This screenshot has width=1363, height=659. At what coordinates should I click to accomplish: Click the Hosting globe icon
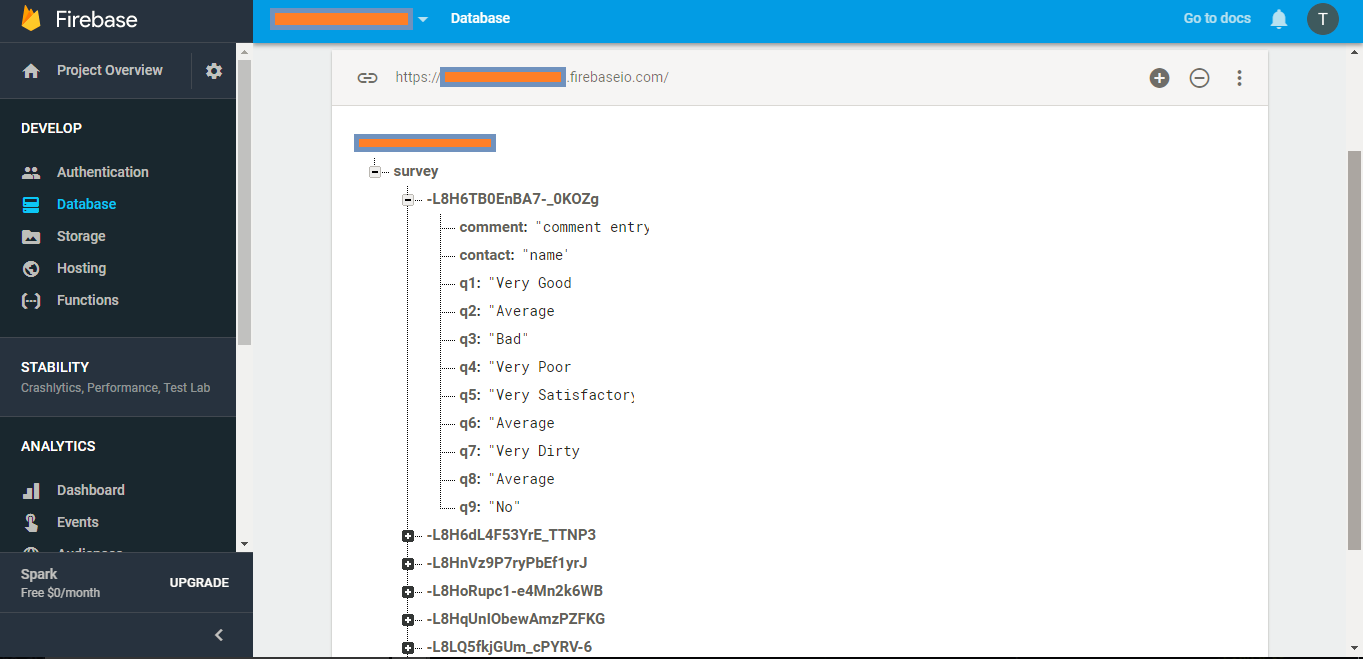(31, 268)
